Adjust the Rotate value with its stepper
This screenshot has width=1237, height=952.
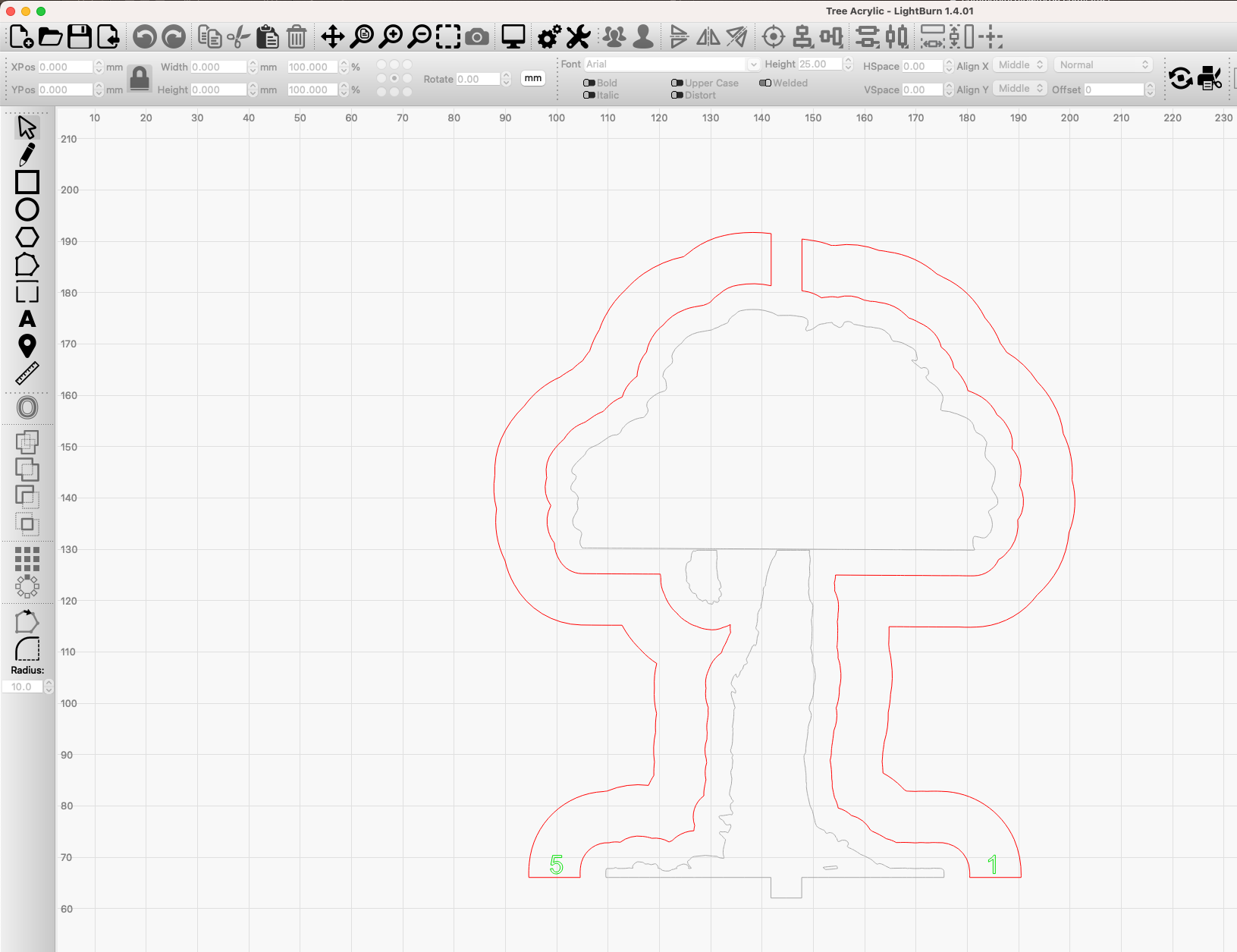click(506, 79)
